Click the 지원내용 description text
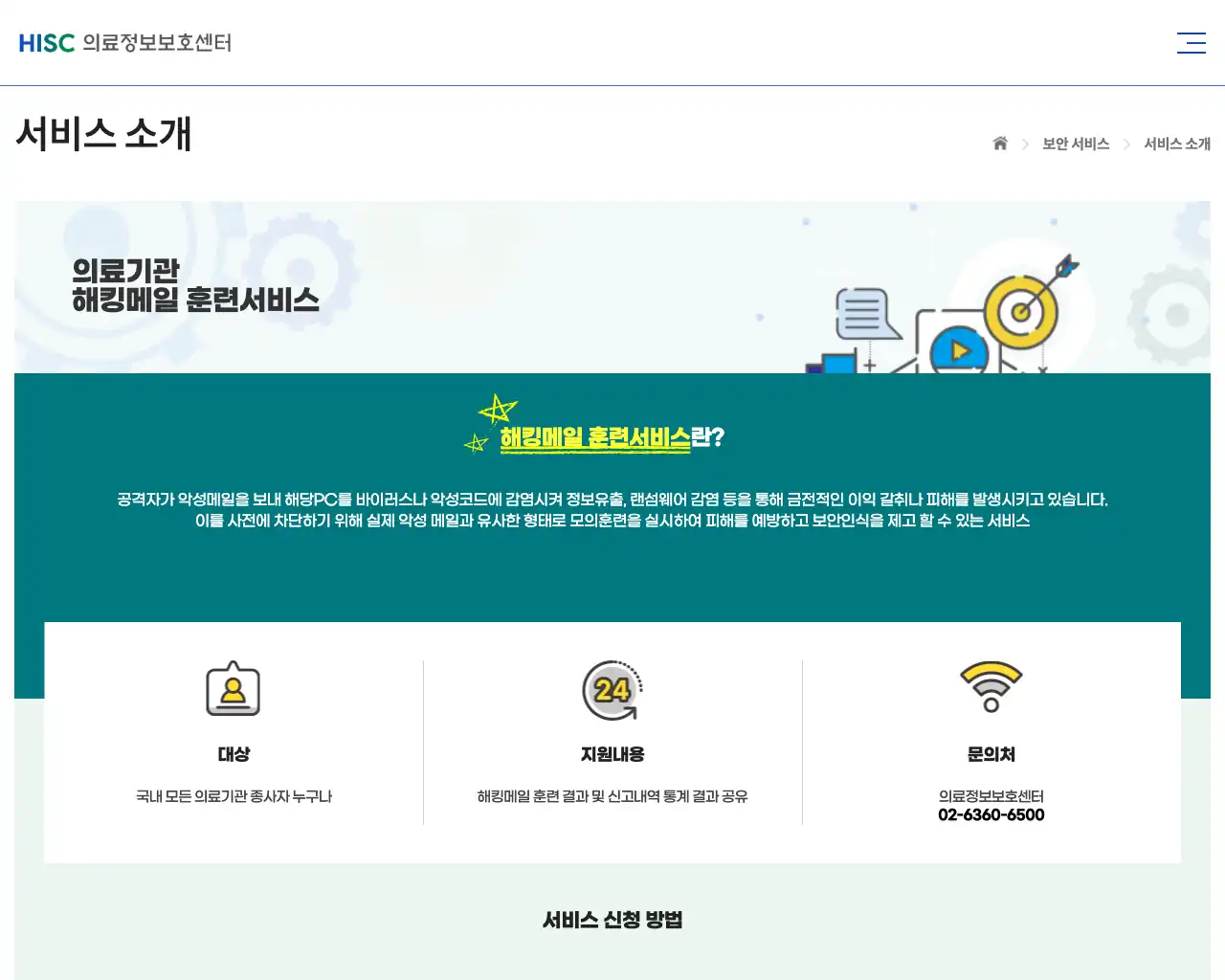1225x980 pixels. point(612,796)
